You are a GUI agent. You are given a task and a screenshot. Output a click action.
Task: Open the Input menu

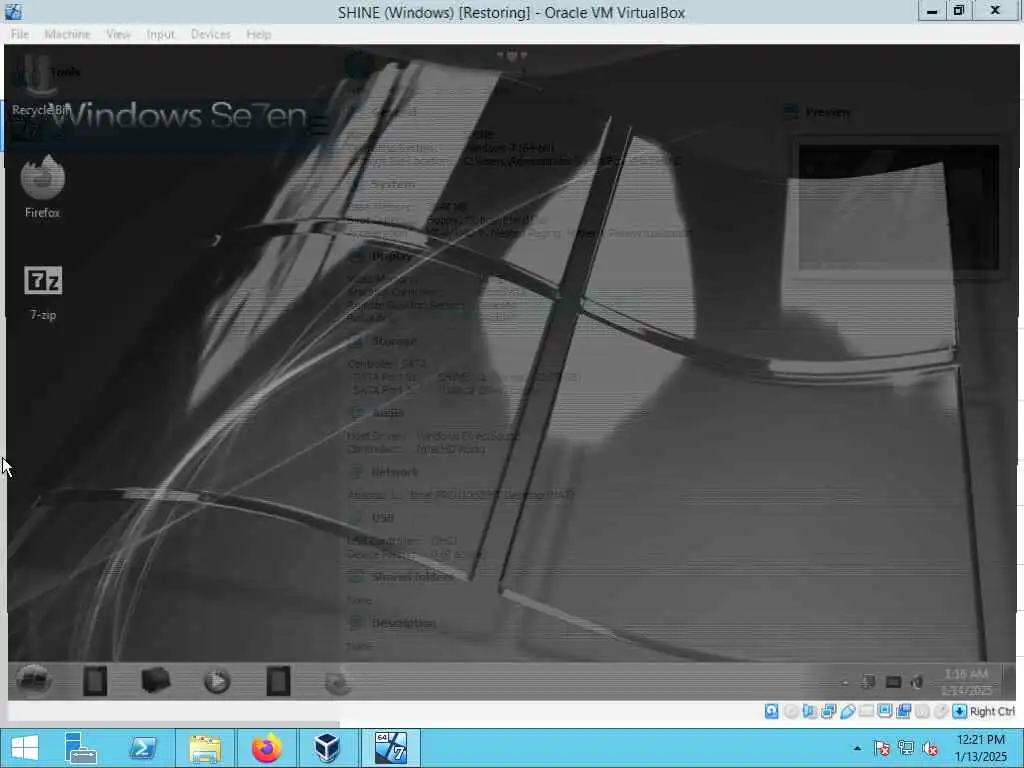(160, 34)
